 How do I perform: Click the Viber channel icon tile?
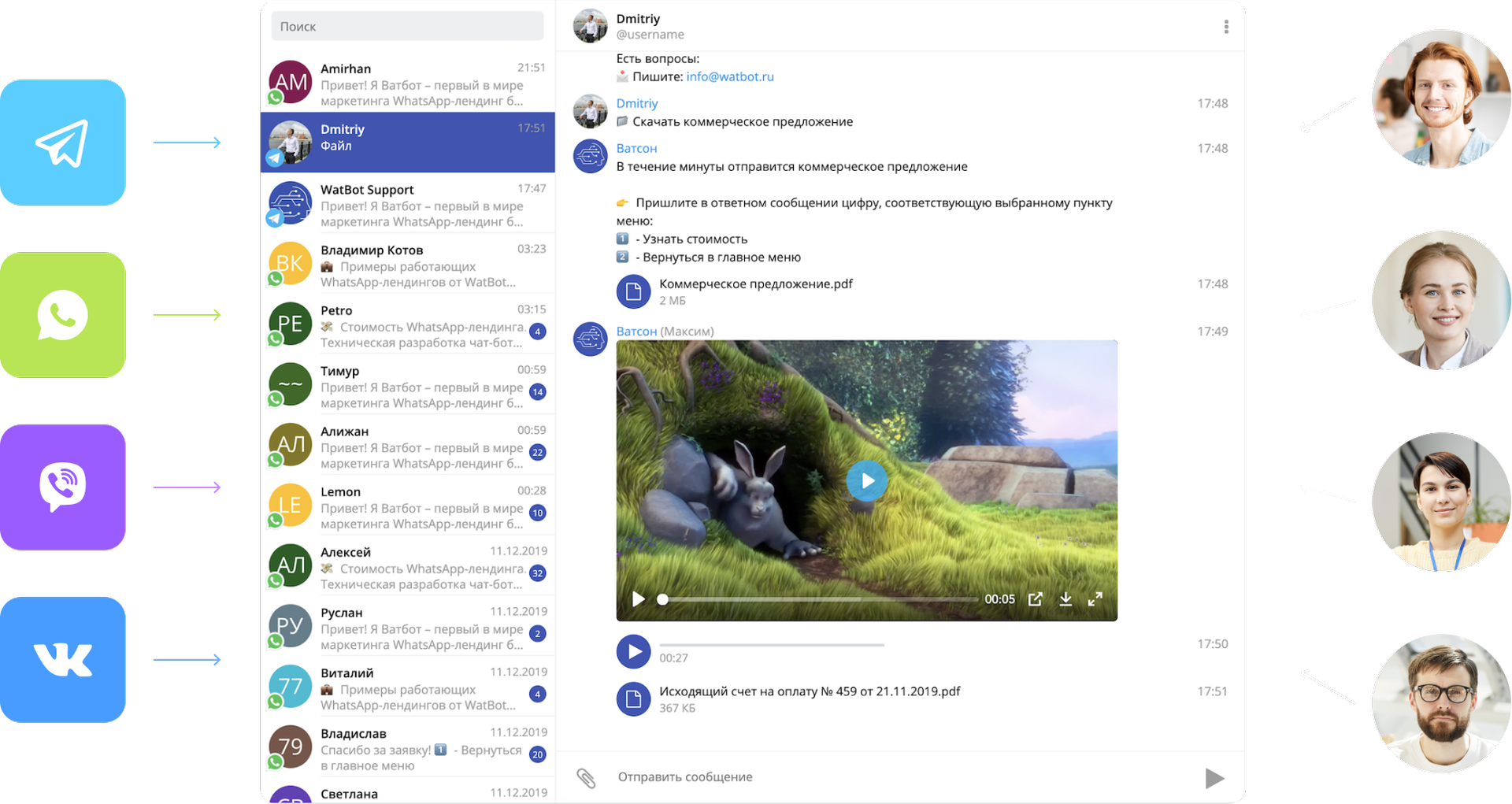coord(63,487)
